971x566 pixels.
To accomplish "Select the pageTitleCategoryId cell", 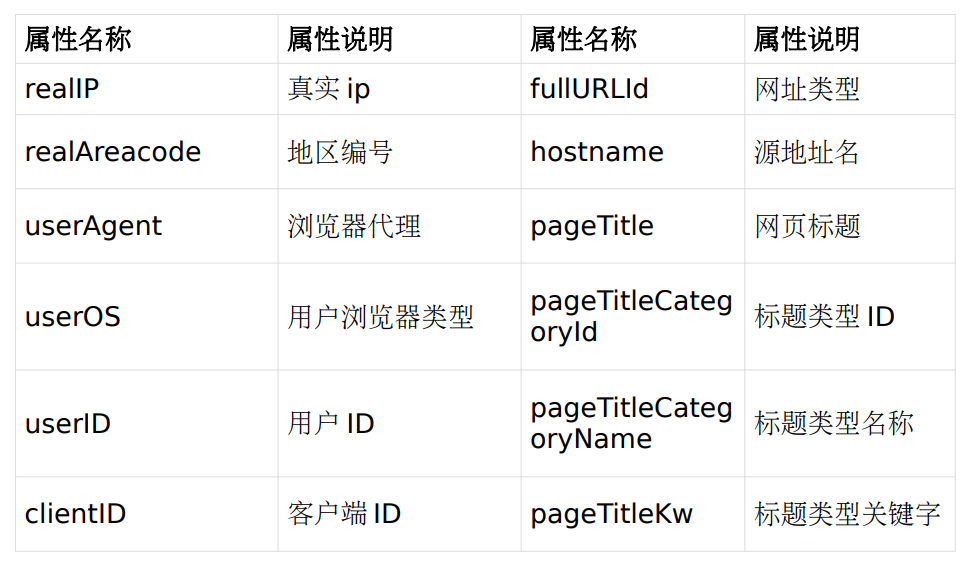I will click(630, 317).
